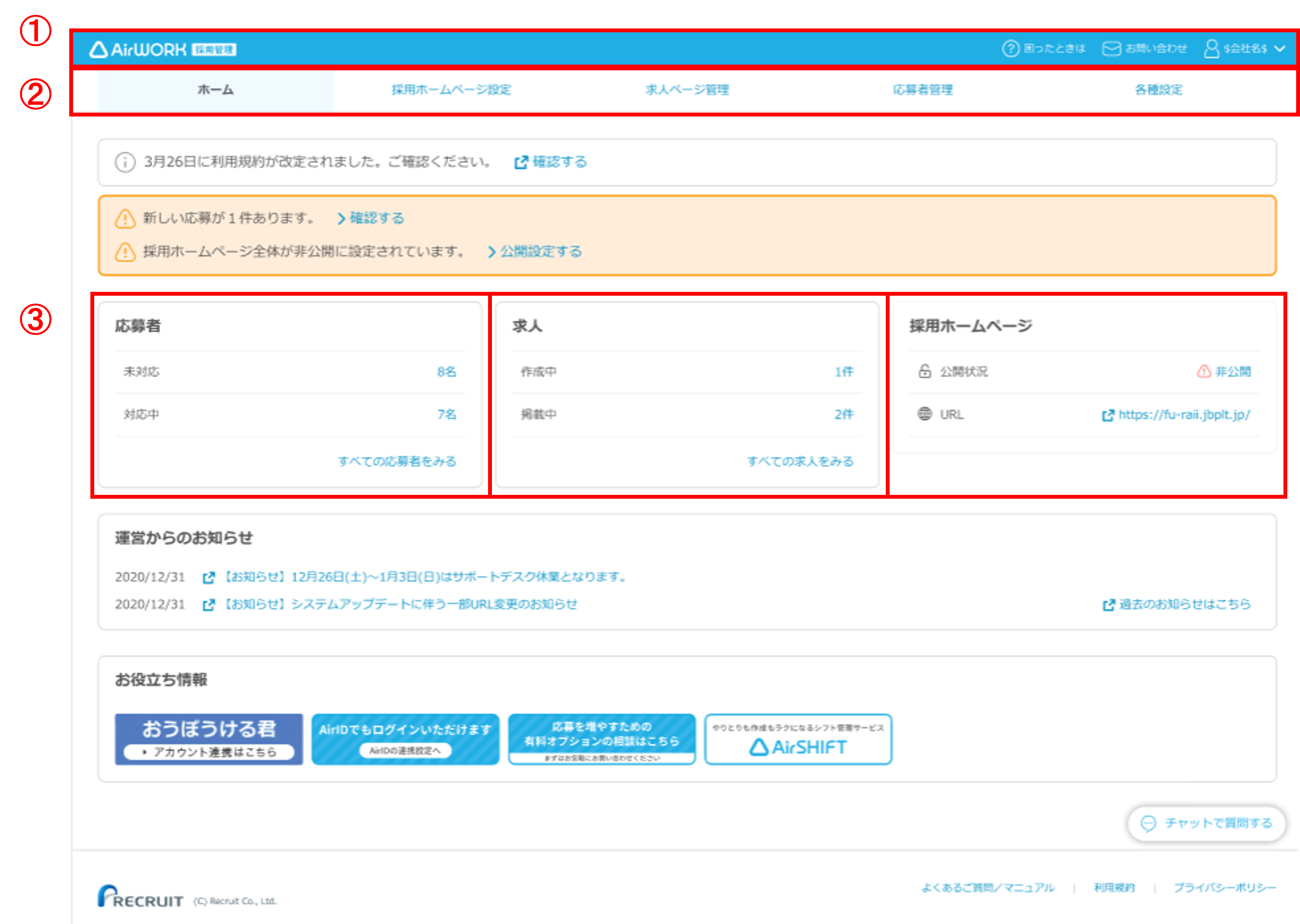The image size is (1300, 924).
Task: Open the 各種設定 tab
Action: coord(1158,90)
